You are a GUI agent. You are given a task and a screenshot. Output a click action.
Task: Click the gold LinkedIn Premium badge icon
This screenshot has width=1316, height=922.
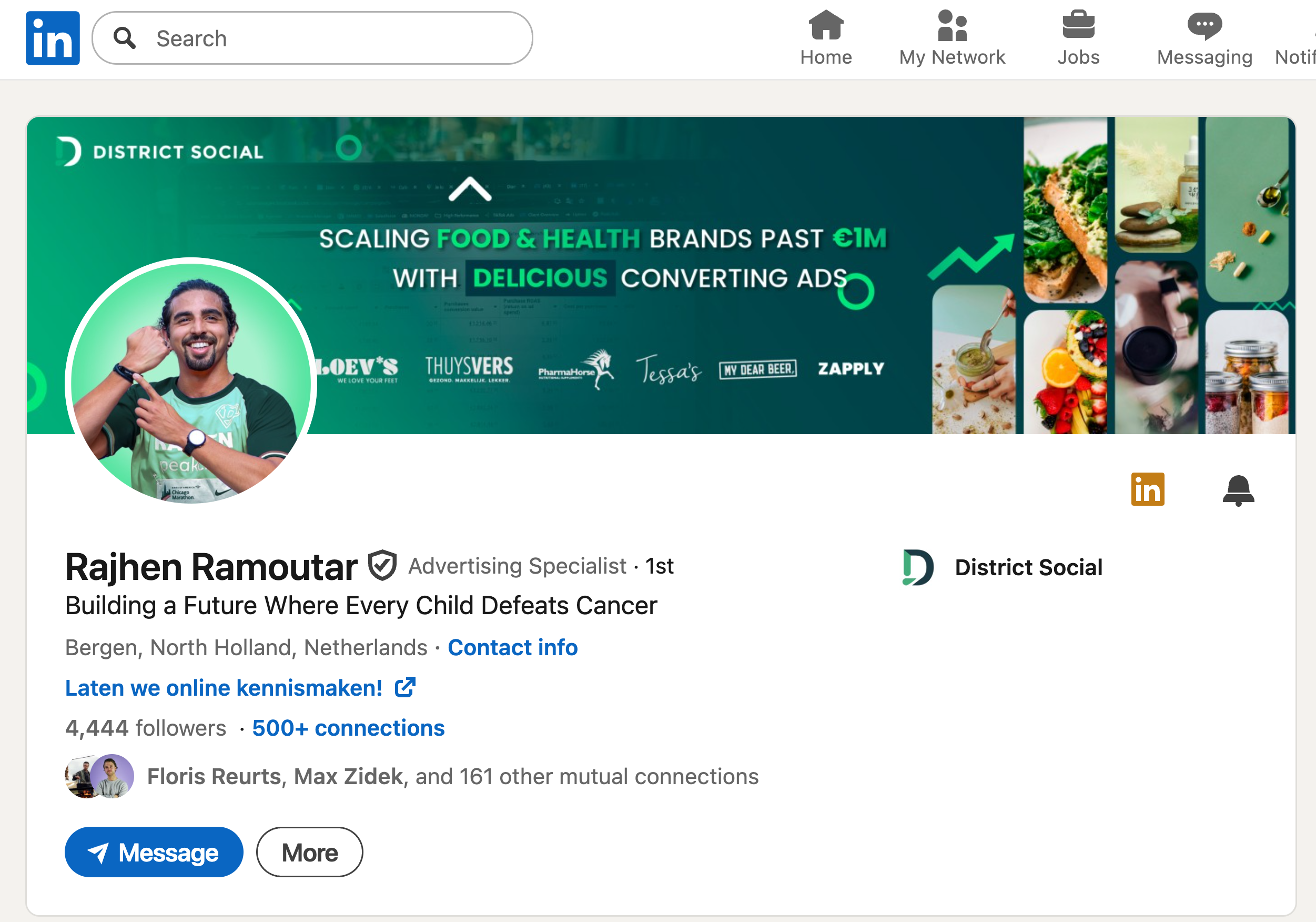pos(1148,489)
